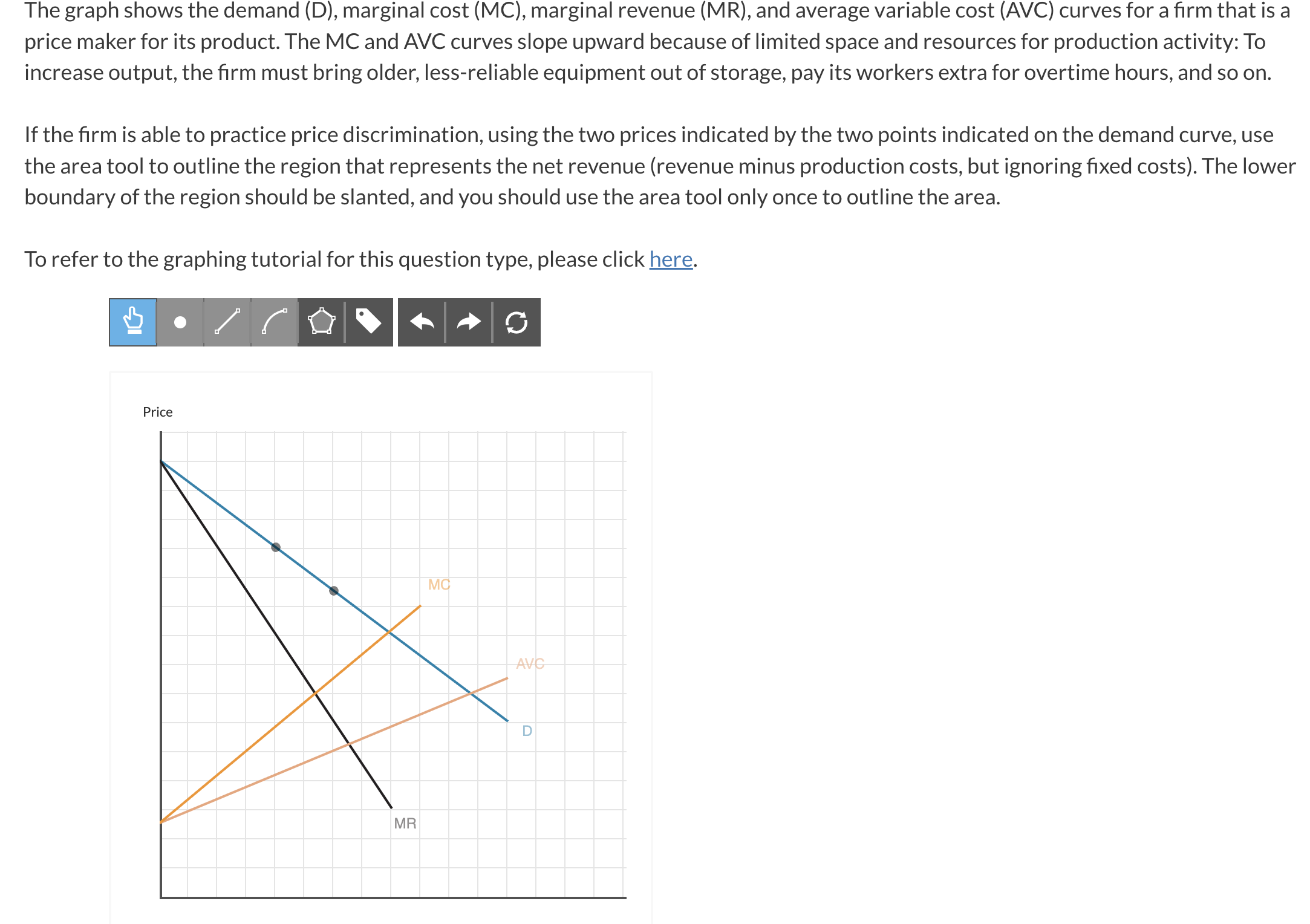The image size is (1310, 924).
Task: Select the label tag tool
Action: click(370, 322)
